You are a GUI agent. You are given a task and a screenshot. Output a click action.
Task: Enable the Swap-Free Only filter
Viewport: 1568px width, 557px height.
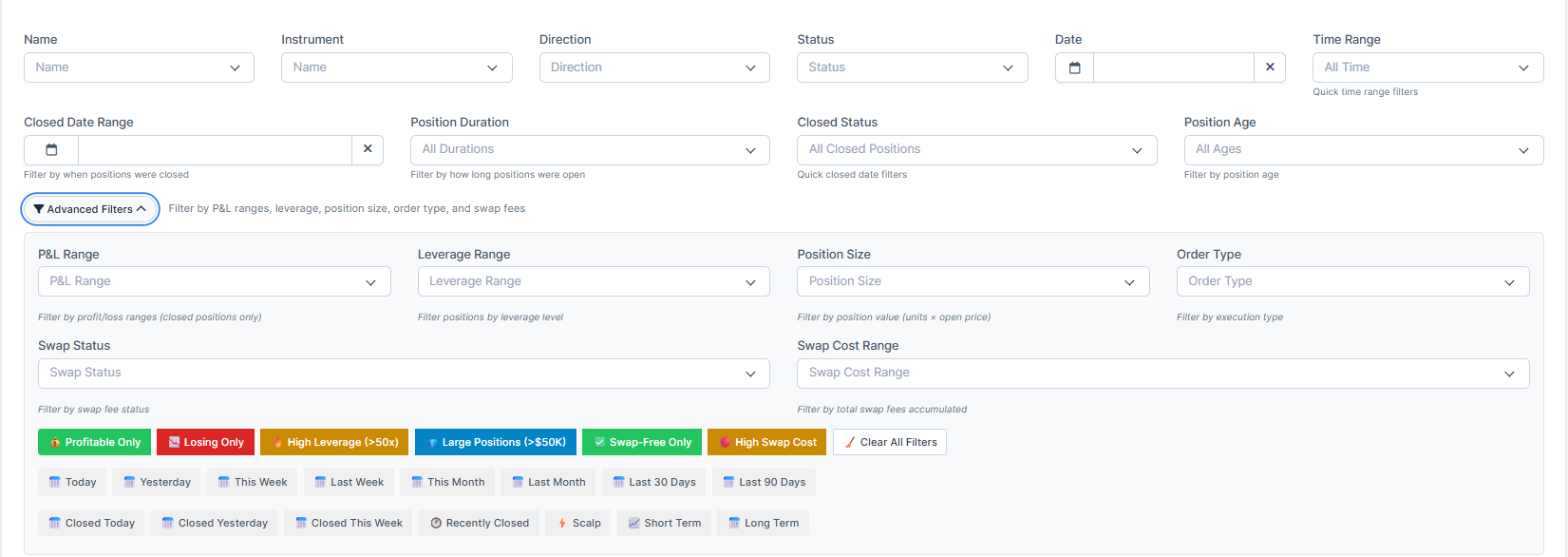642,442
